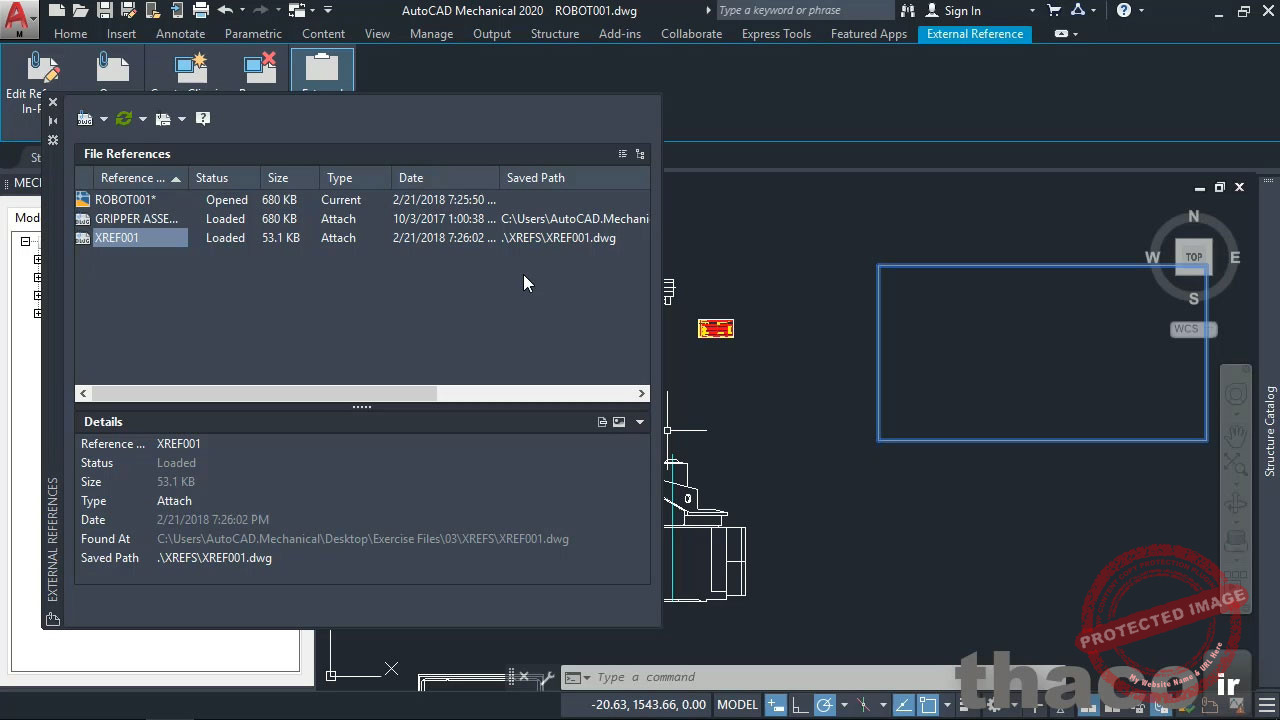This screenshot has width=1280, height=720.
Task: Toggle polar tracking in status bar
Action: pos(824,705)
